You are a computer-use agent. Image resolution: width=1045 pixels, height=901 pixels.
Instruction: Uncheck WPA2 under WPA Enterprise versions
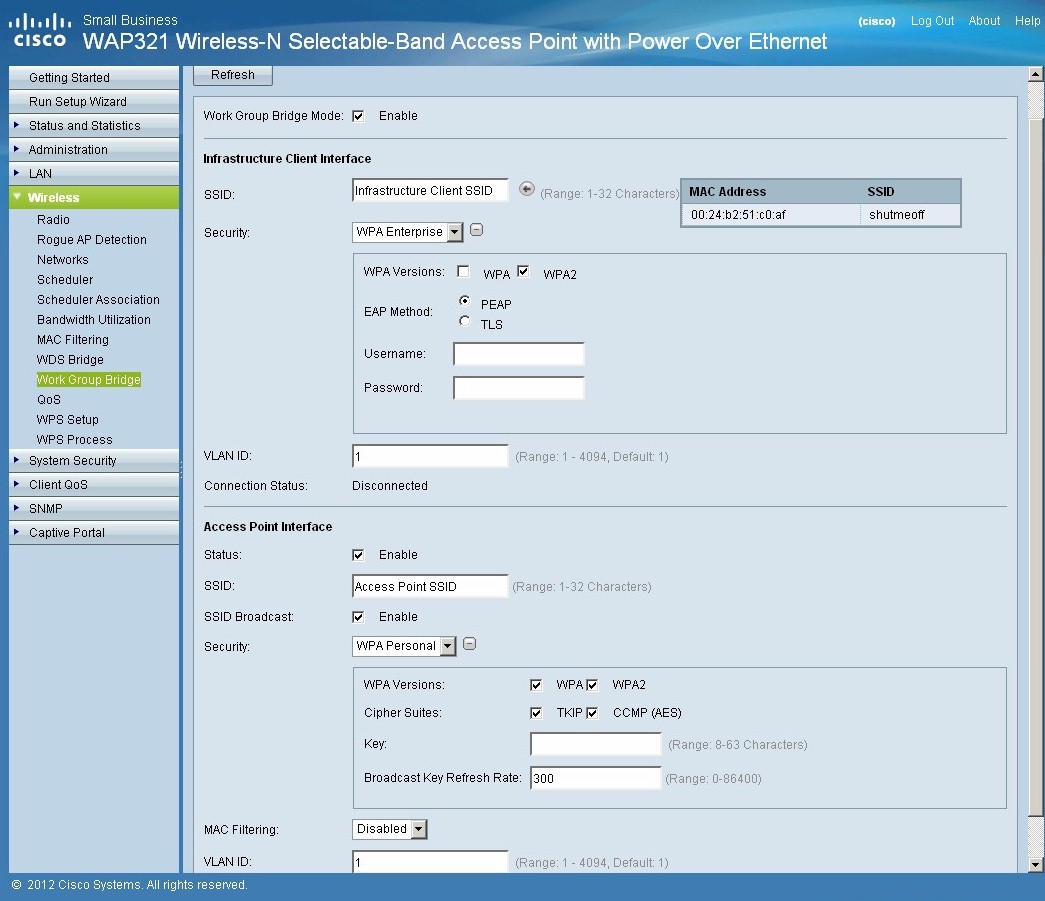[x=523, y=271]
